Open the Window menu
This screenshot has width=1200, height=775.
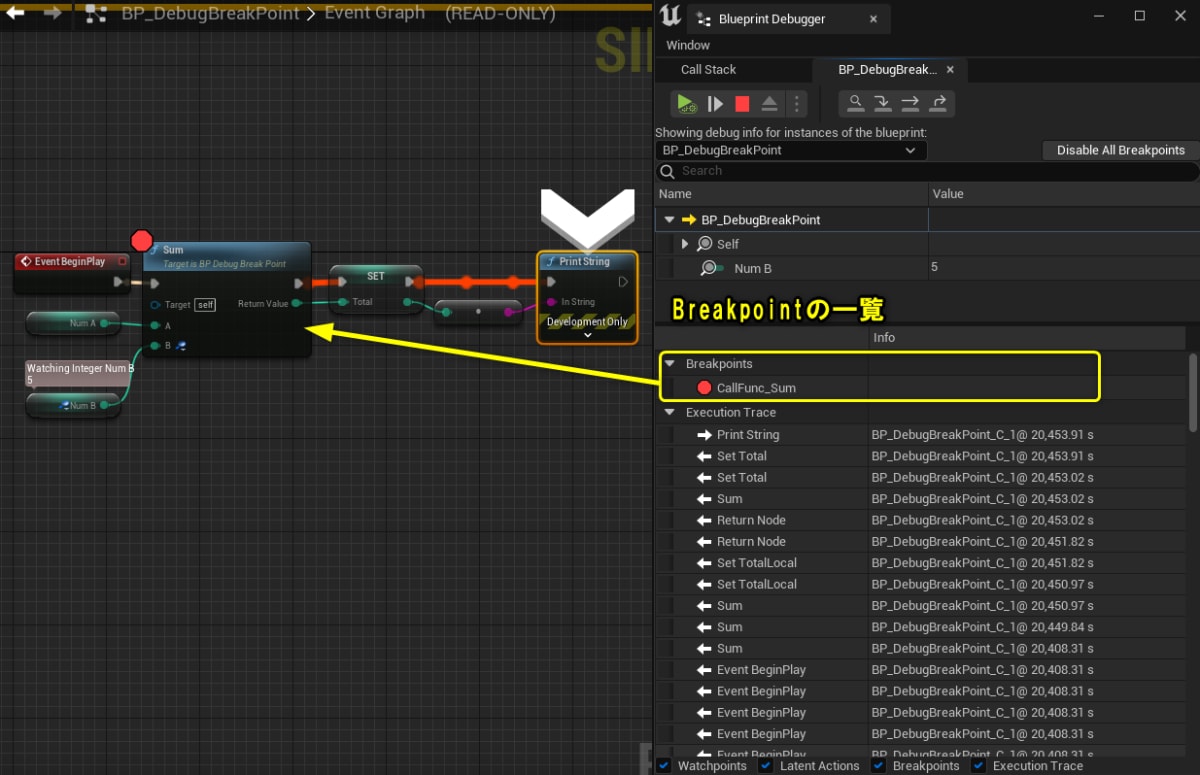[686, 45]
